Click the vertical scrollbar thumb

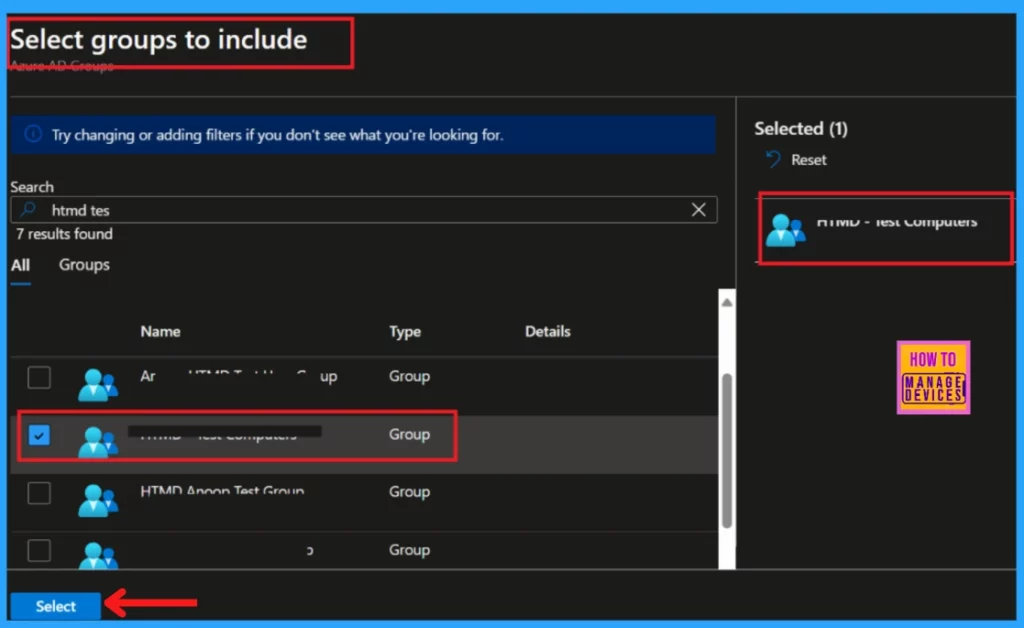pyautogui.click(x=727, y=450)
